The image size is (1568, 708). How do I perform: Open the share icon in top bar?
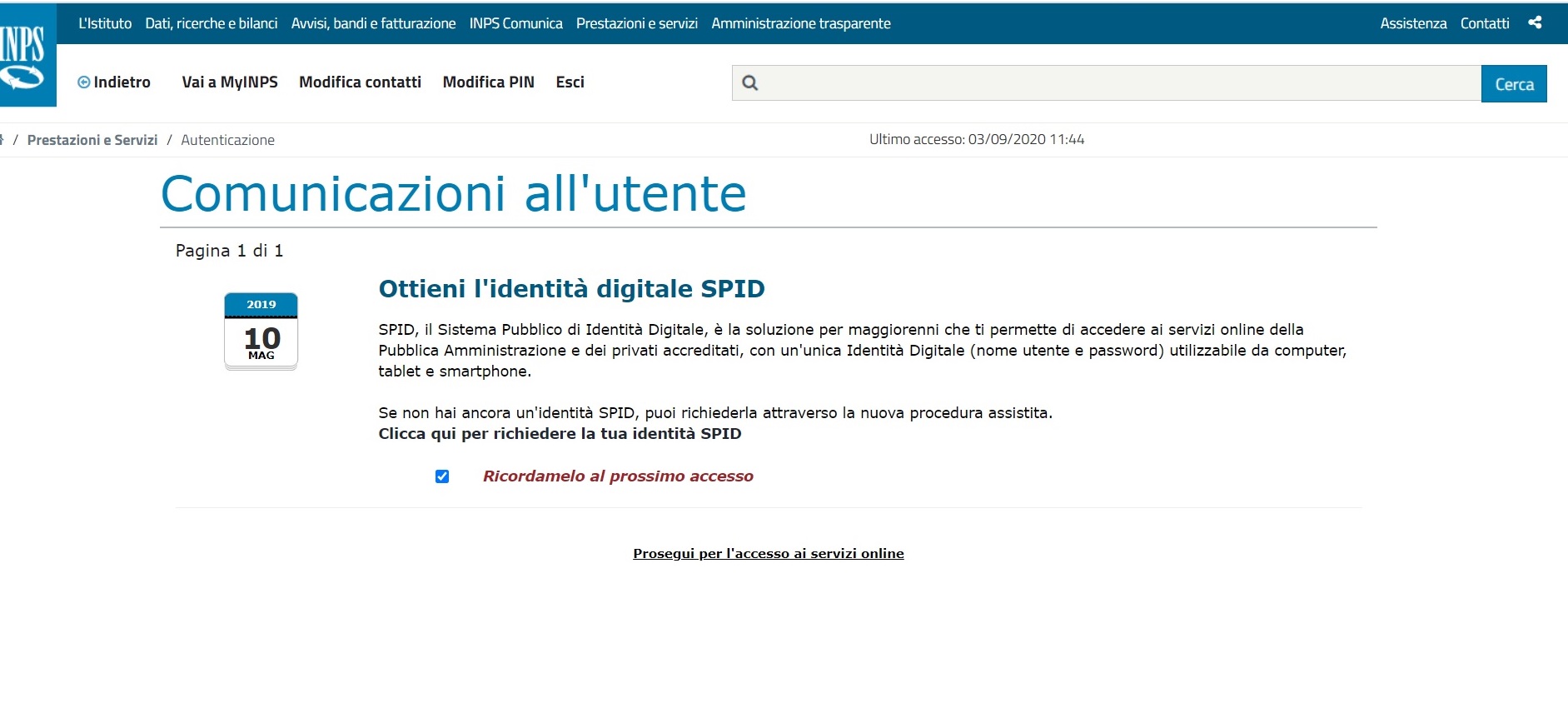pyautogui.click(x=1535, y=22)
